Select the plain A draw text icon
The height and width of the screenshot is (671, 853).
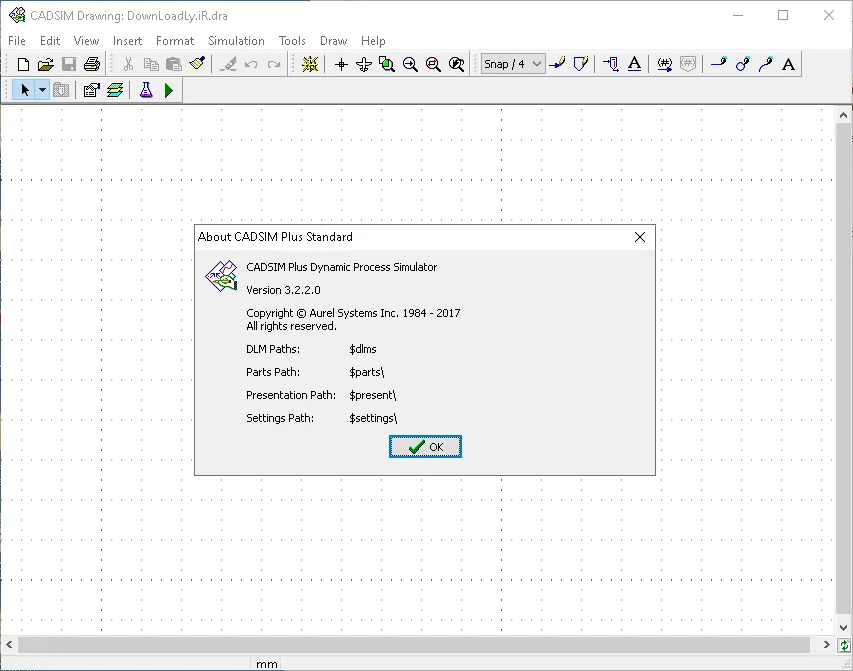(x=788, y=64)
